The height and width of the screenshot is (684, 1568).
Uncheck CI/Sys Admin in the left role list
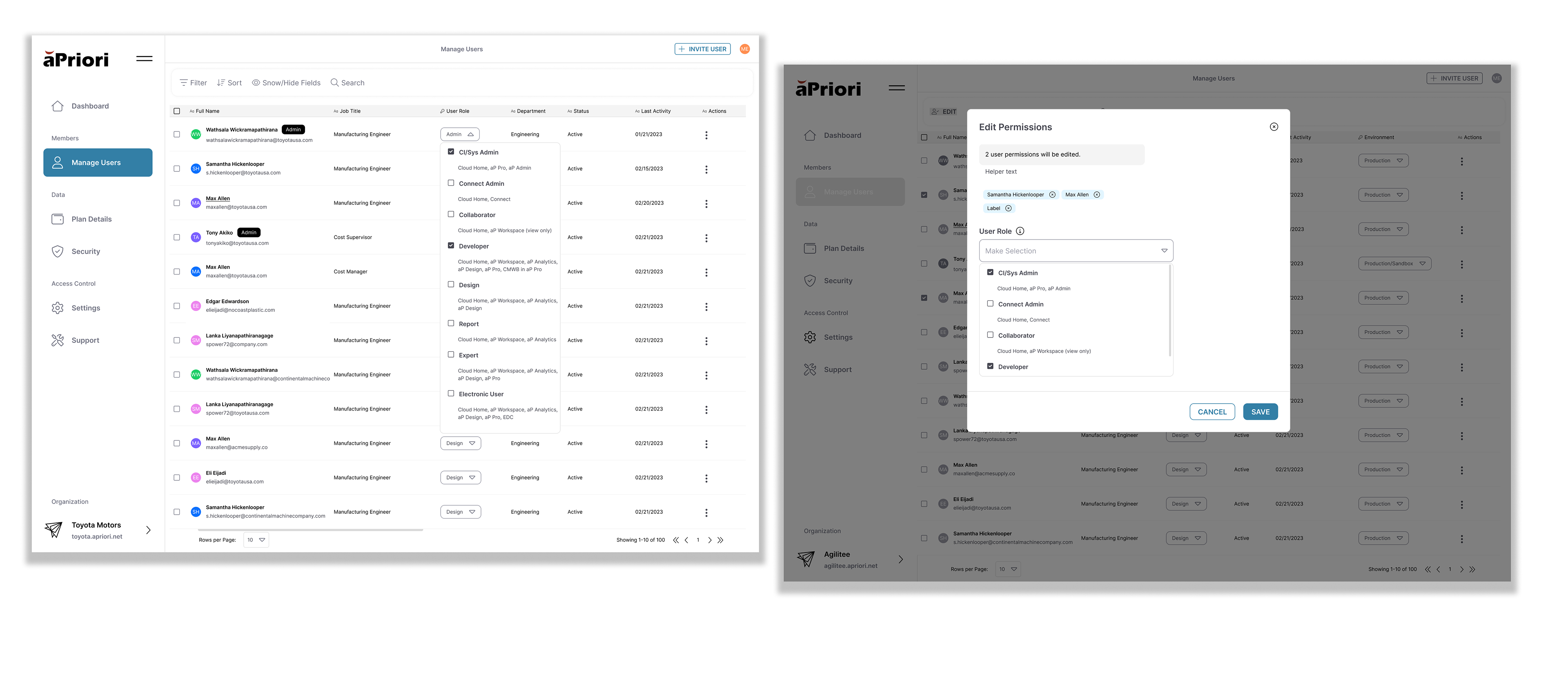[x=451, y=151]
